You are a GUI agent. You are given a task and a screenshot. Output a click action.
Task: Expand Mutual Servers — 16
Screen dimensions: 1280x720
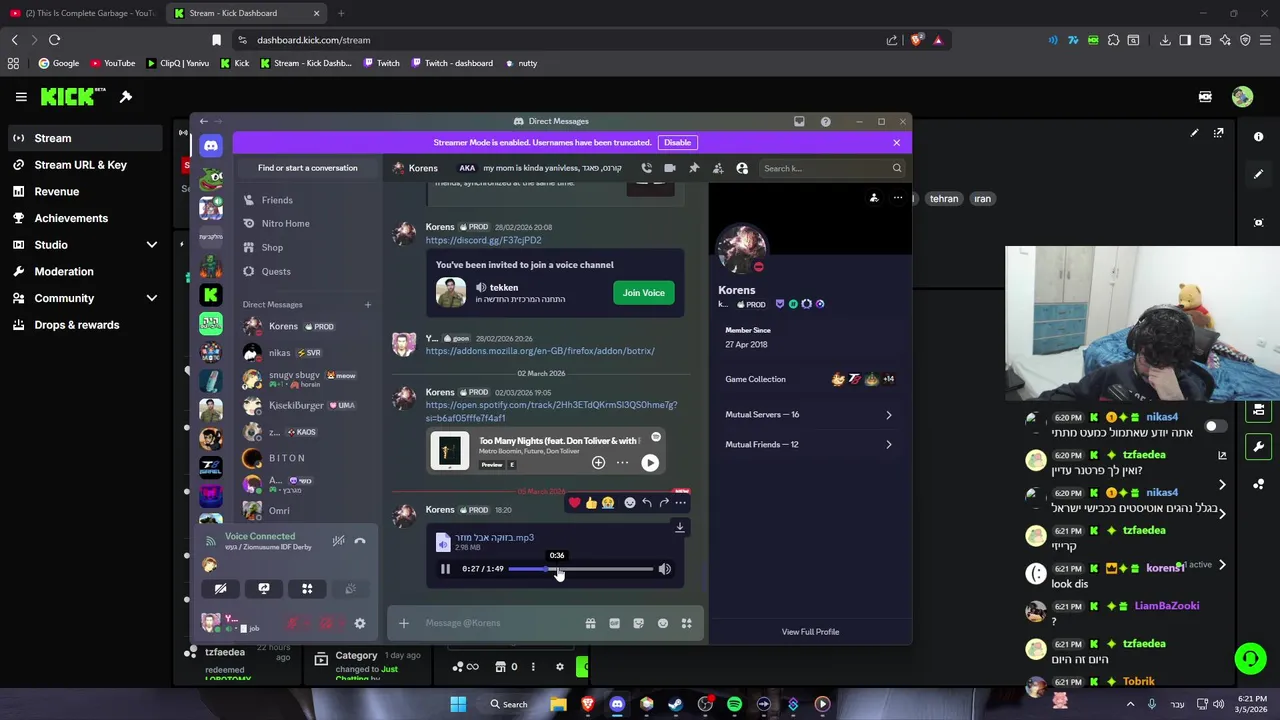point(808,414)
